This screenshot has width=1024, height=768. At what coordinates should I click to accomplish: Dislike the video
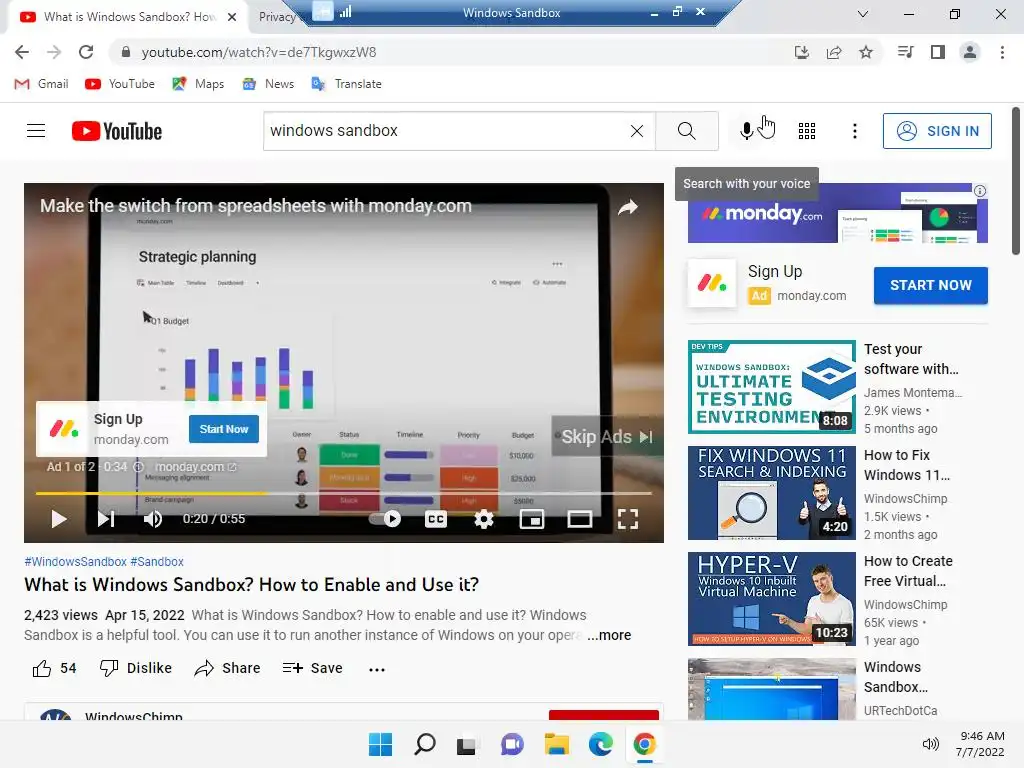point(135,668)
